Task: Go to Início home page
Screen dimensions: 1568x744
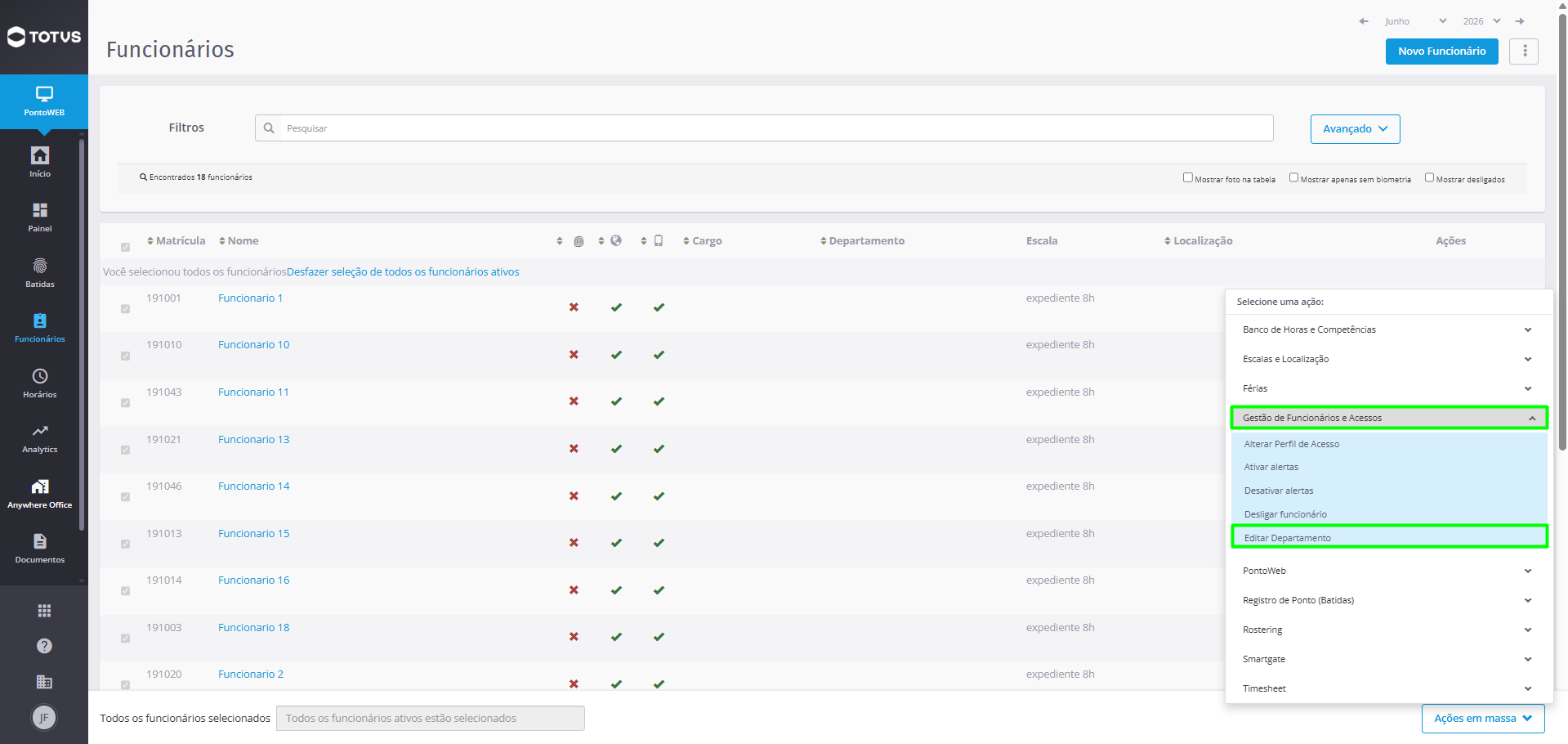Action: point(40,162)
